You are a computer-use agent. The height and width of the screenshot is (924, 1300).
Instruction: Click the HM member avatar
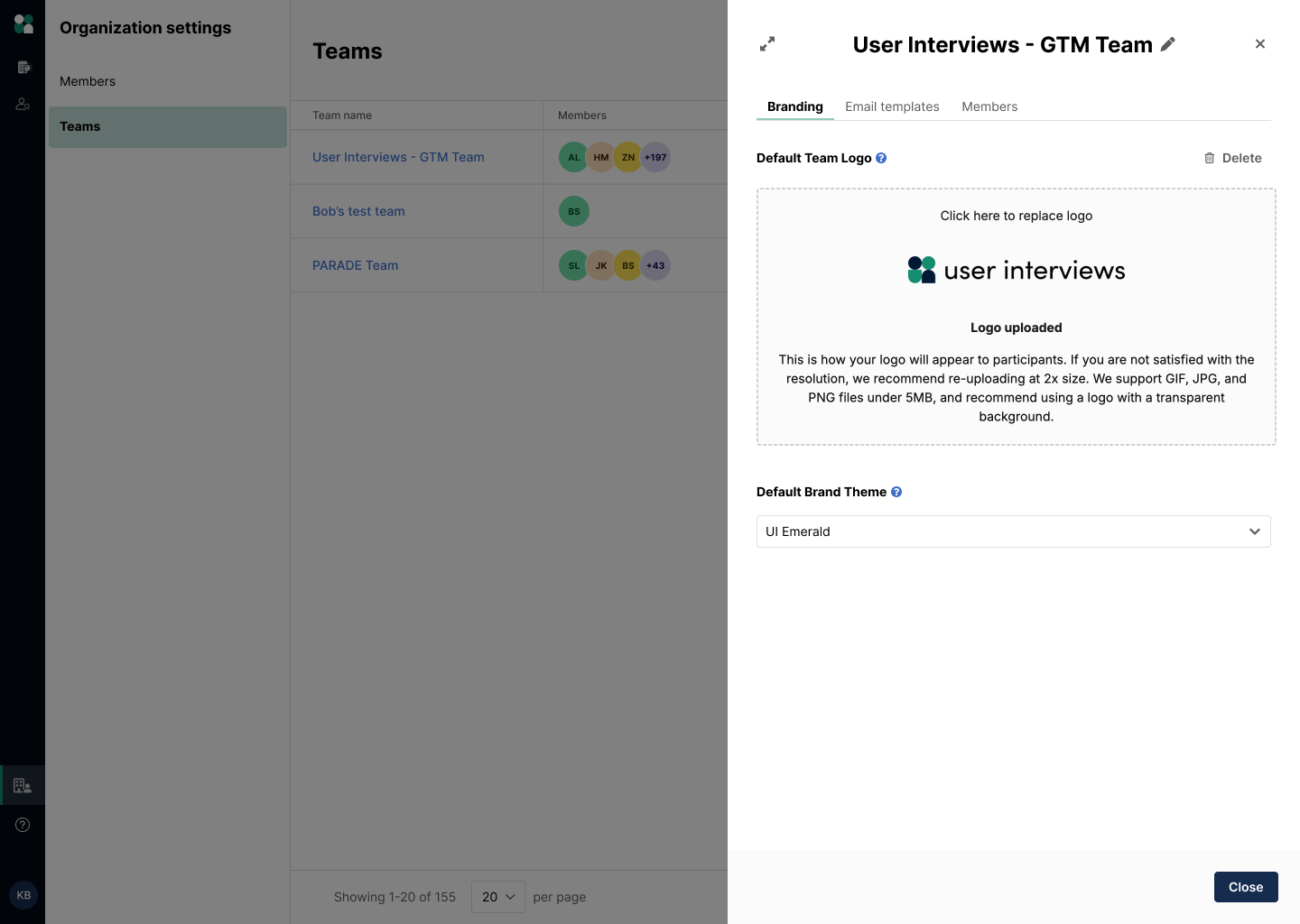click(601, 157)
